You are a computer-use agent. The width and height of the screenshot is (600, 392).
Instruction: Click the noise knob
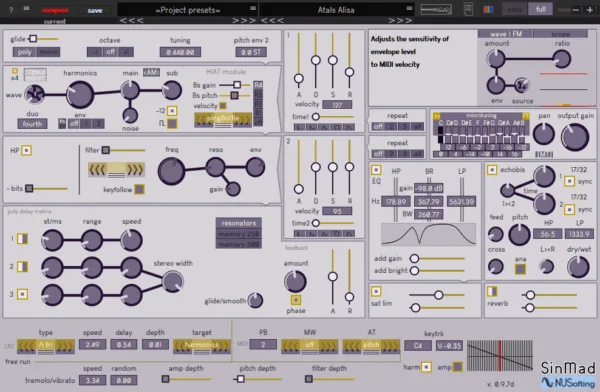click(x=130, y=116)
